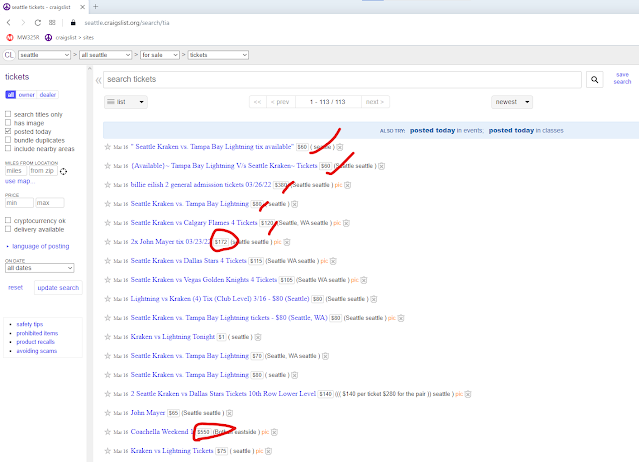639x462 pixels.
Task: Hide the Coachella Weekend listing
Action: pos(274,432)
